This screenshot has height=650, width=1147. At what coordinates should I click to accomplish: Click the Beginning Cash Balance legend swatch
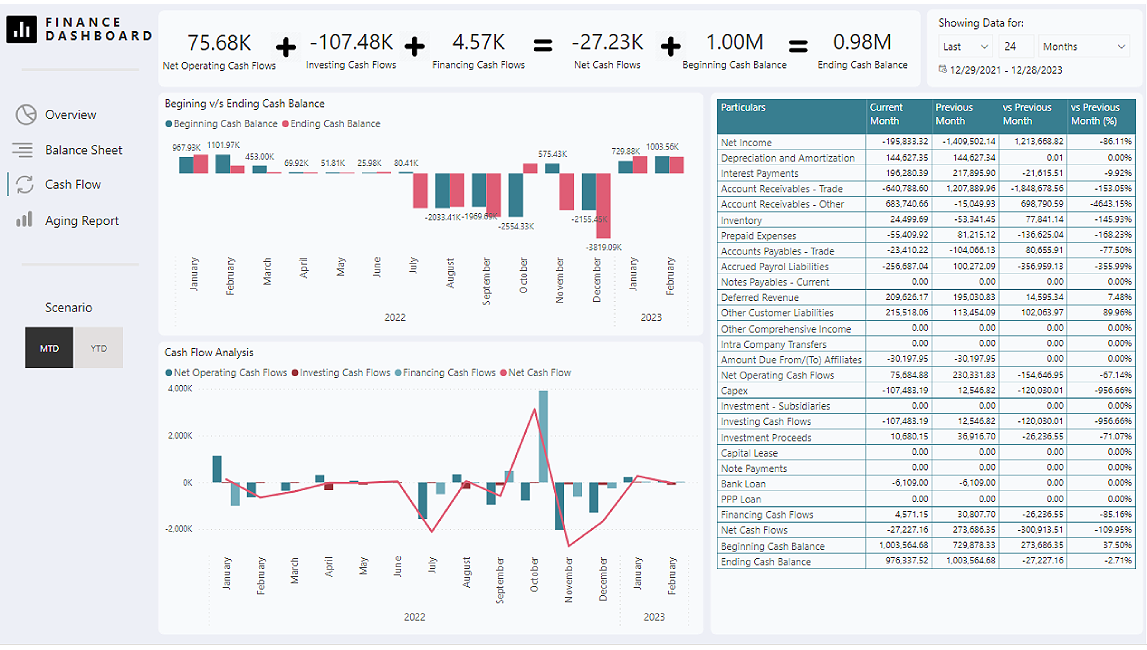[169, 124]
